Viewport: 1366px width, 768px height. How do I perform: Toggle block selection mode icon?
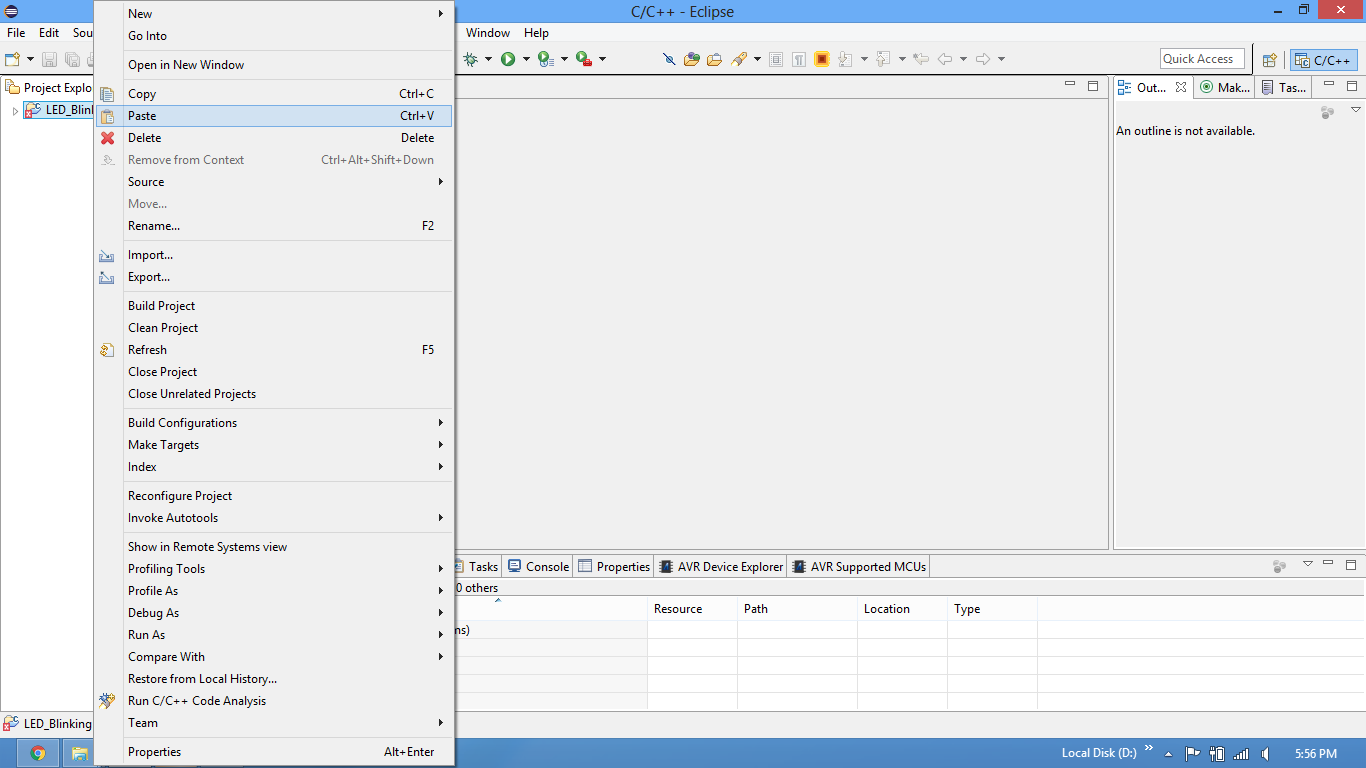(776, 59)
